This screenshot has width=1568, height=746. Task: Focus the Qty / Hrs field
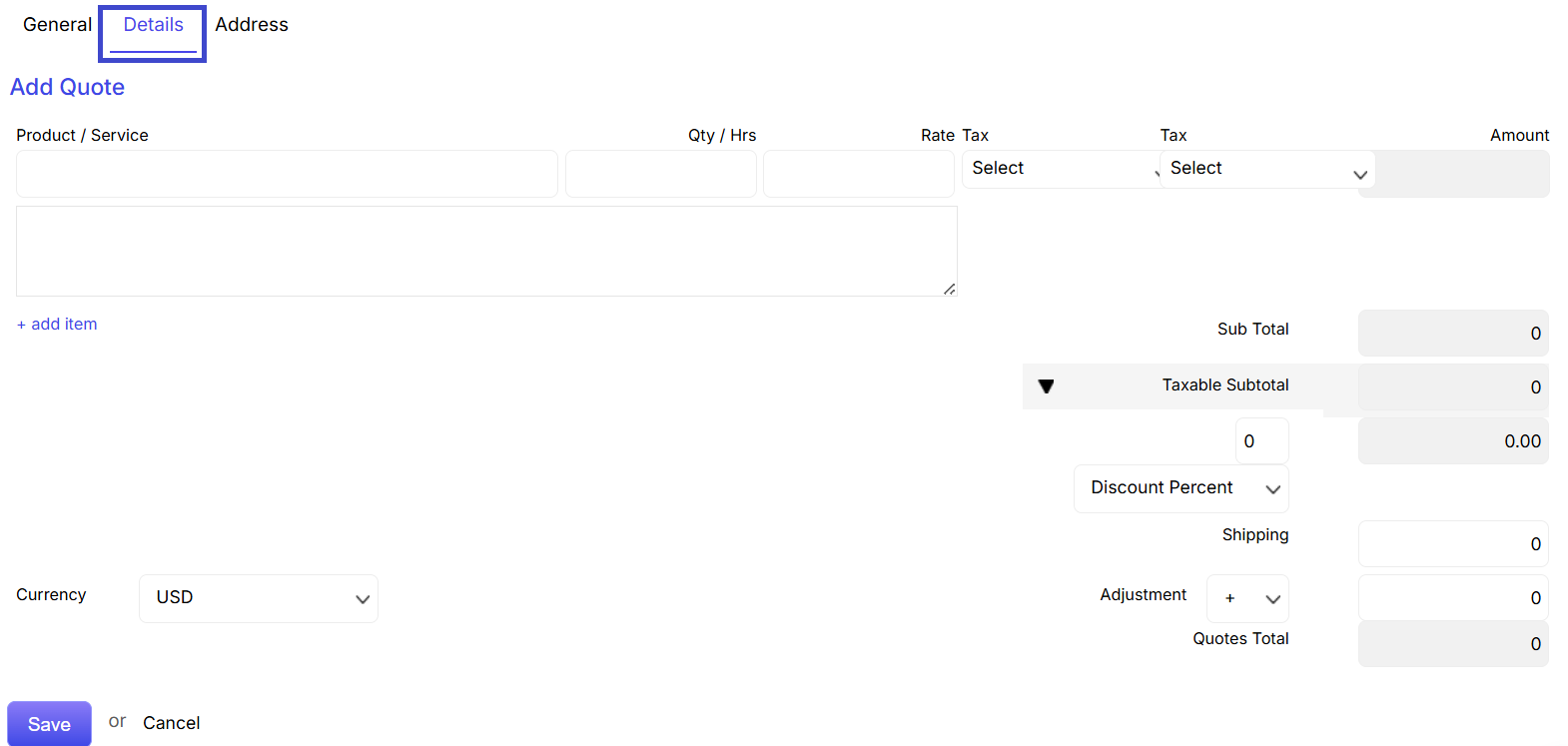point(661,174)
